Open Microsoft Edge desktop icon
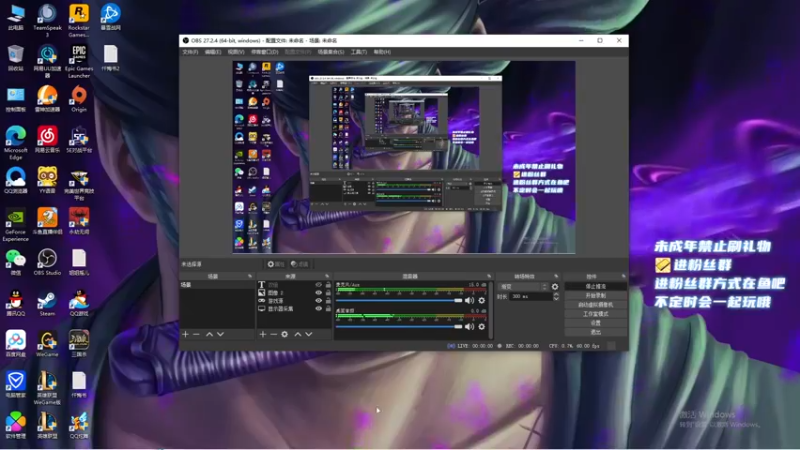 [x=16, y=142]
